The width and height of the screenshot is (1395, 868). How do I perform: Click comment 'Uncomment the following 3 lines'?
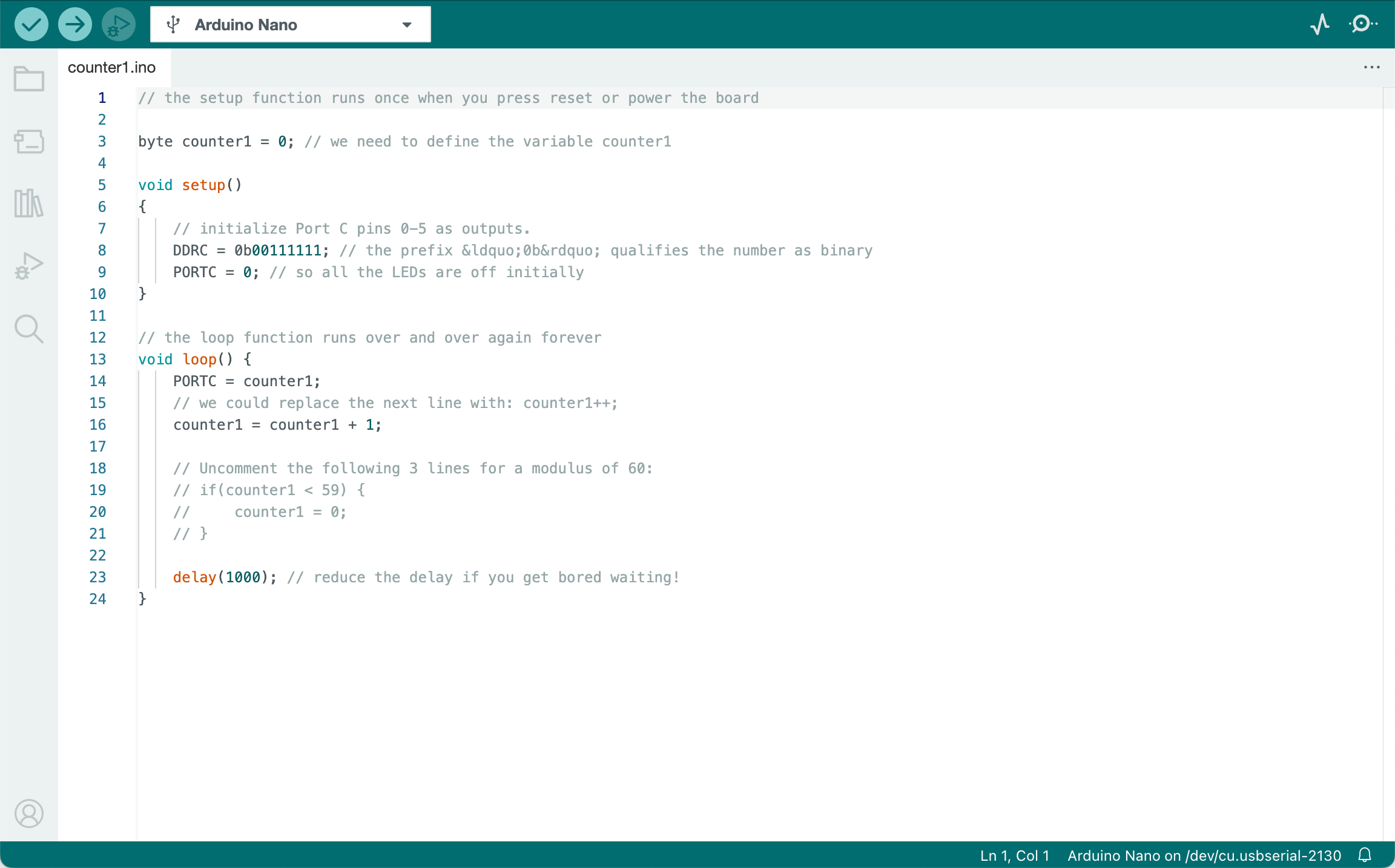[x=413, y=469]
